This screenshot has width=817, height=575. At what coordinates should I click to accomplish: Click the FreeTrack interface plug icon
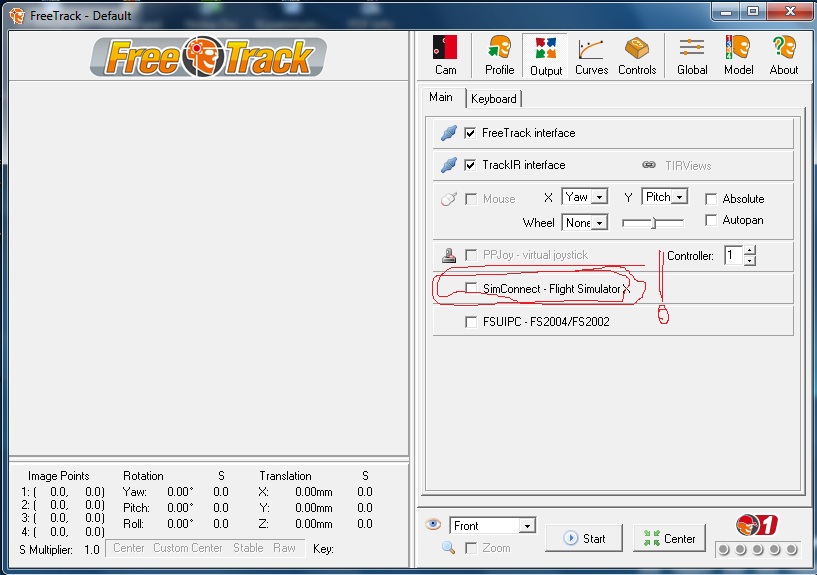click(449, 133)
